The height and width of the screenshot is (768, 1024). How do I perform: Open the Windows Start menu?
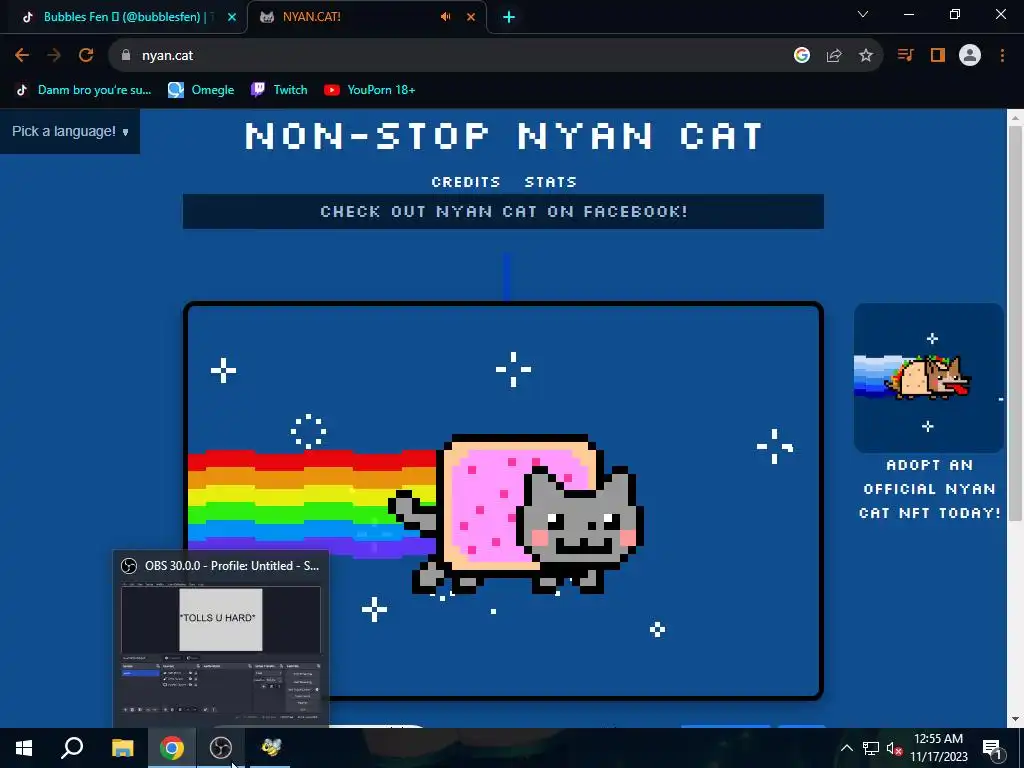tap(24, 748)
